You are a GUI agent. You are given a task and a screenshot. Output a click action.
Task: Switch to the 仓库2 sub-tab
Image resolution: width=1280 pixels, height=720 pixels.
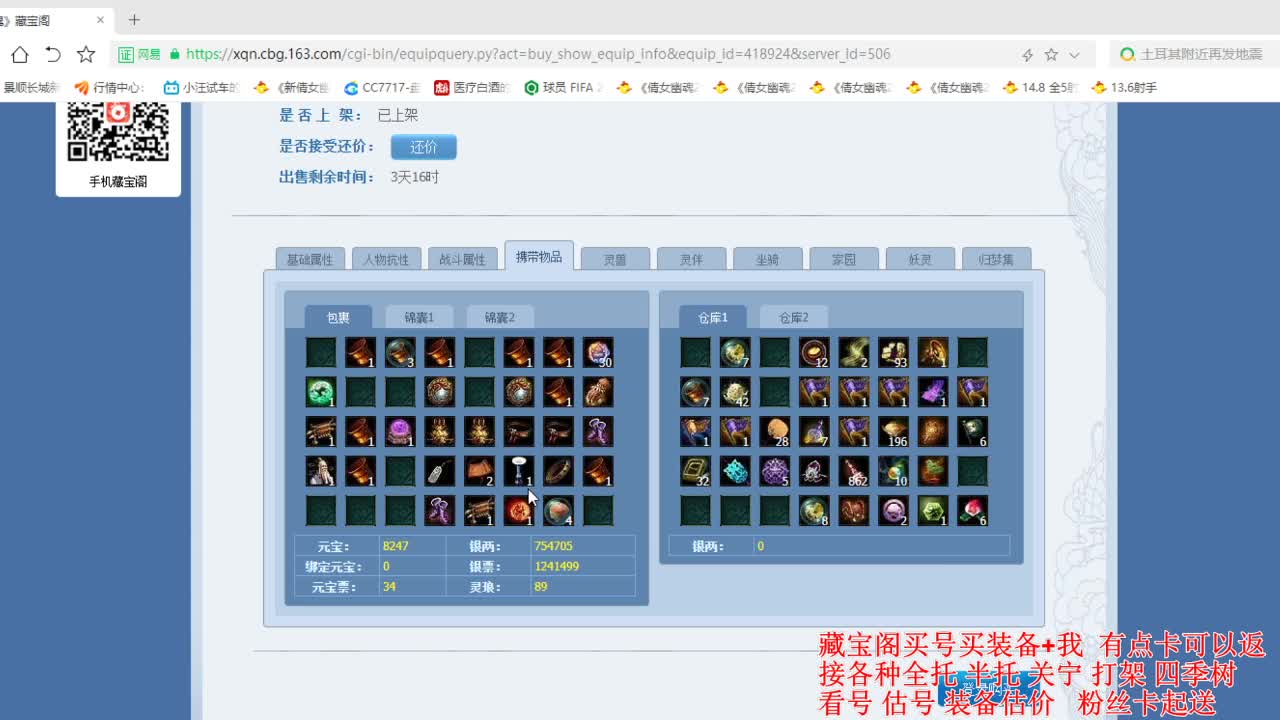(x=792, y=316)
